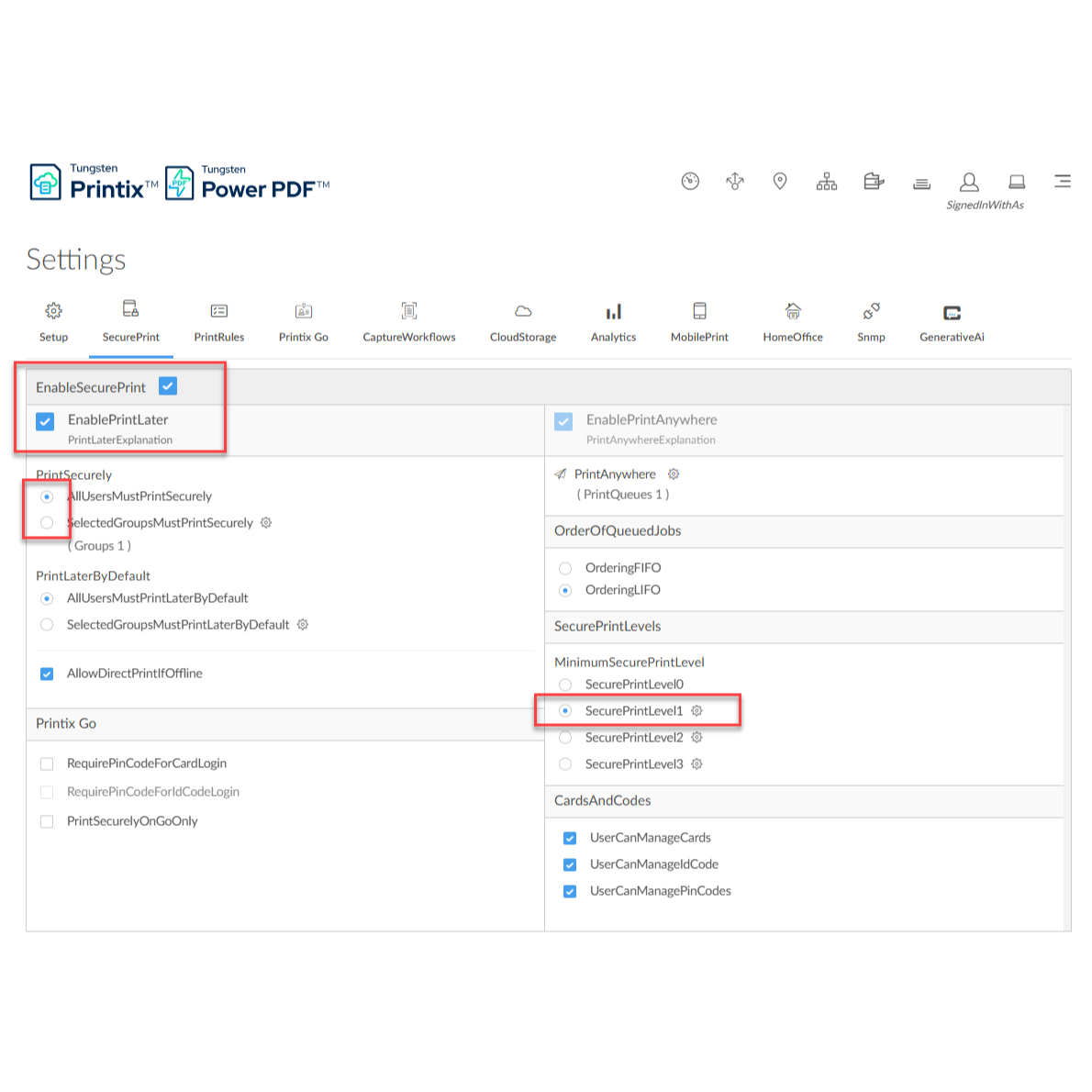Click the location pin icon in header
The height and width of the screenshot is (1092, 1092).
pyautogui.click(x=780, y=182)
